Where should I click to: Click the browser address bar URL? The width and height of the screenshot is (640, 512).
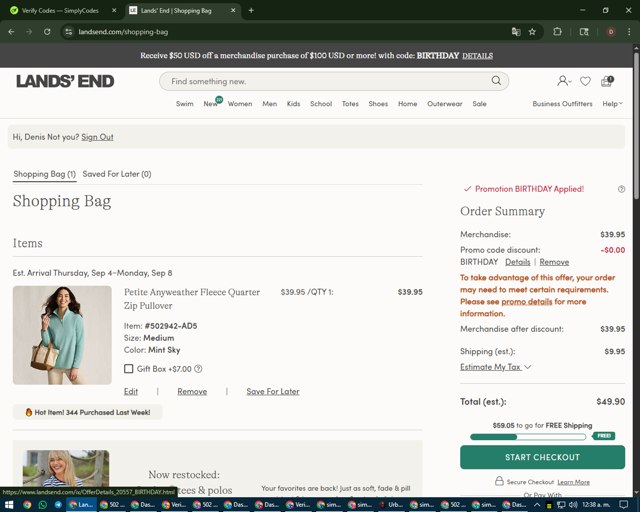point(123,32)
